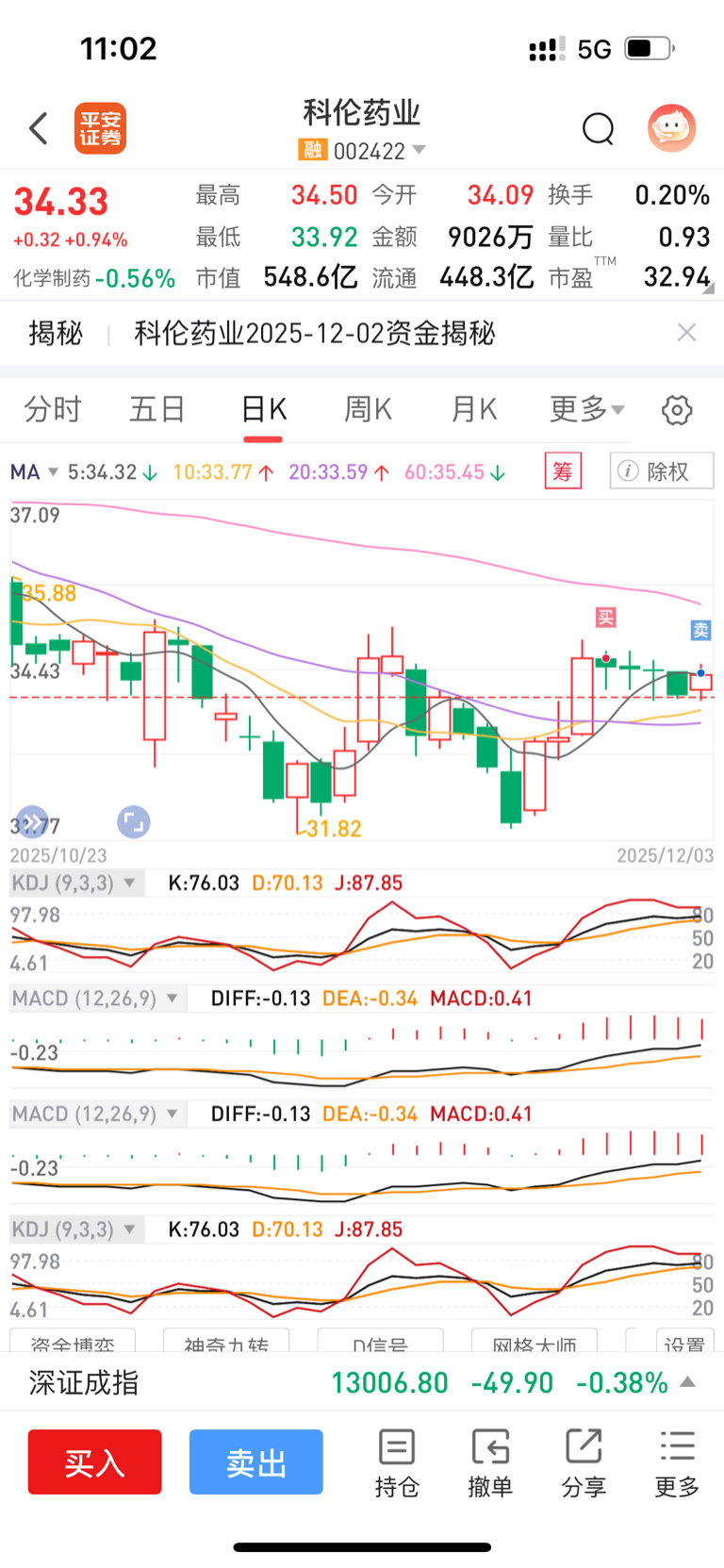Select the 日K tab

click(263, 409)
